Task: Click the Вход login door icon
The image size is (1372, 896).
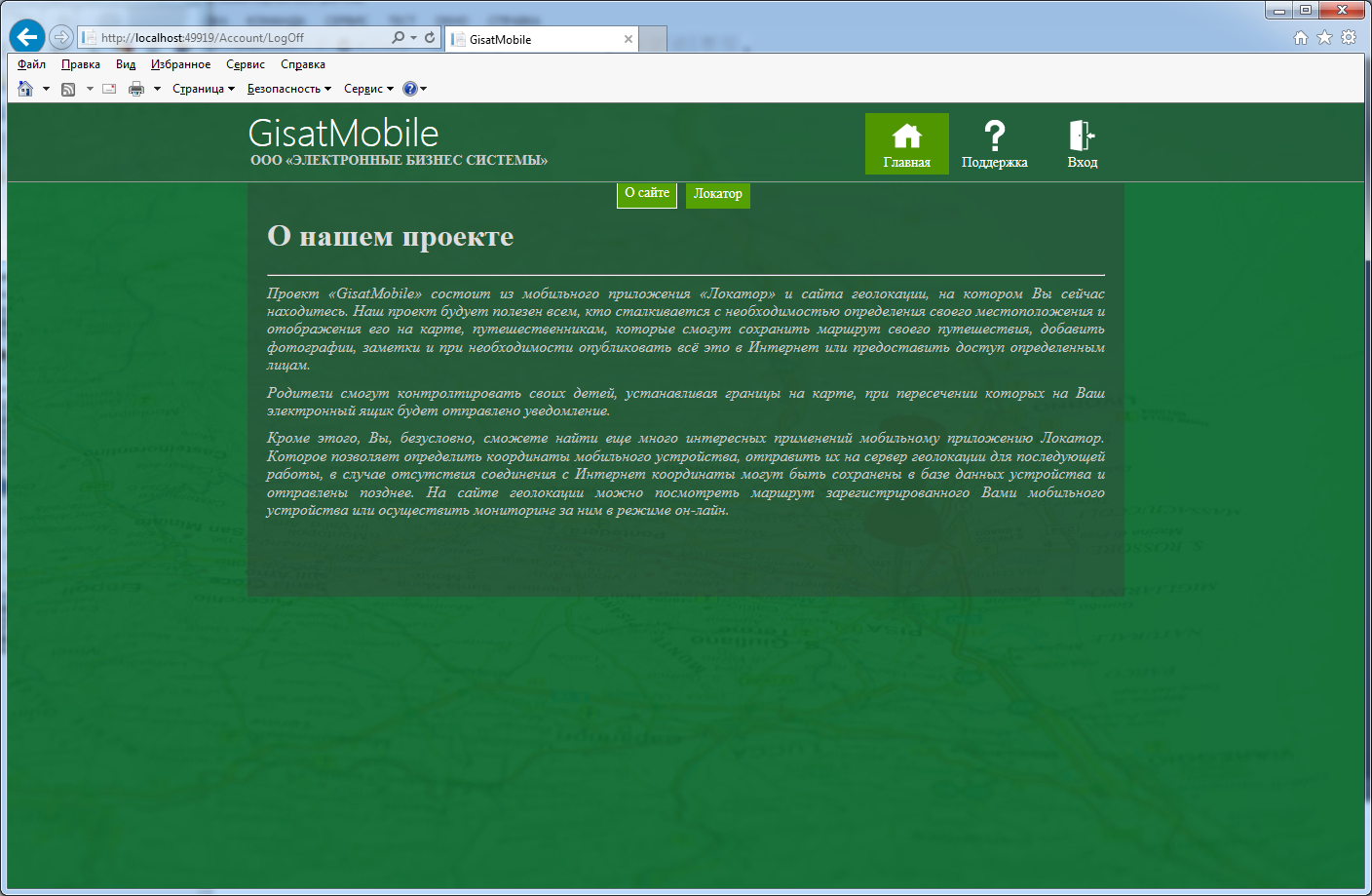Action: point(1082,136)
